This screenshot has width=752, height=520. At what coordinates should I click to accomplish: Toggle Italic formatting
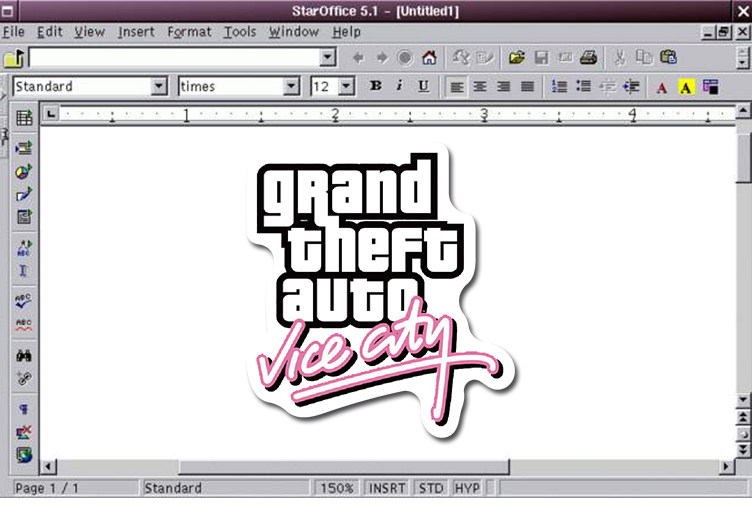(399, 86)
